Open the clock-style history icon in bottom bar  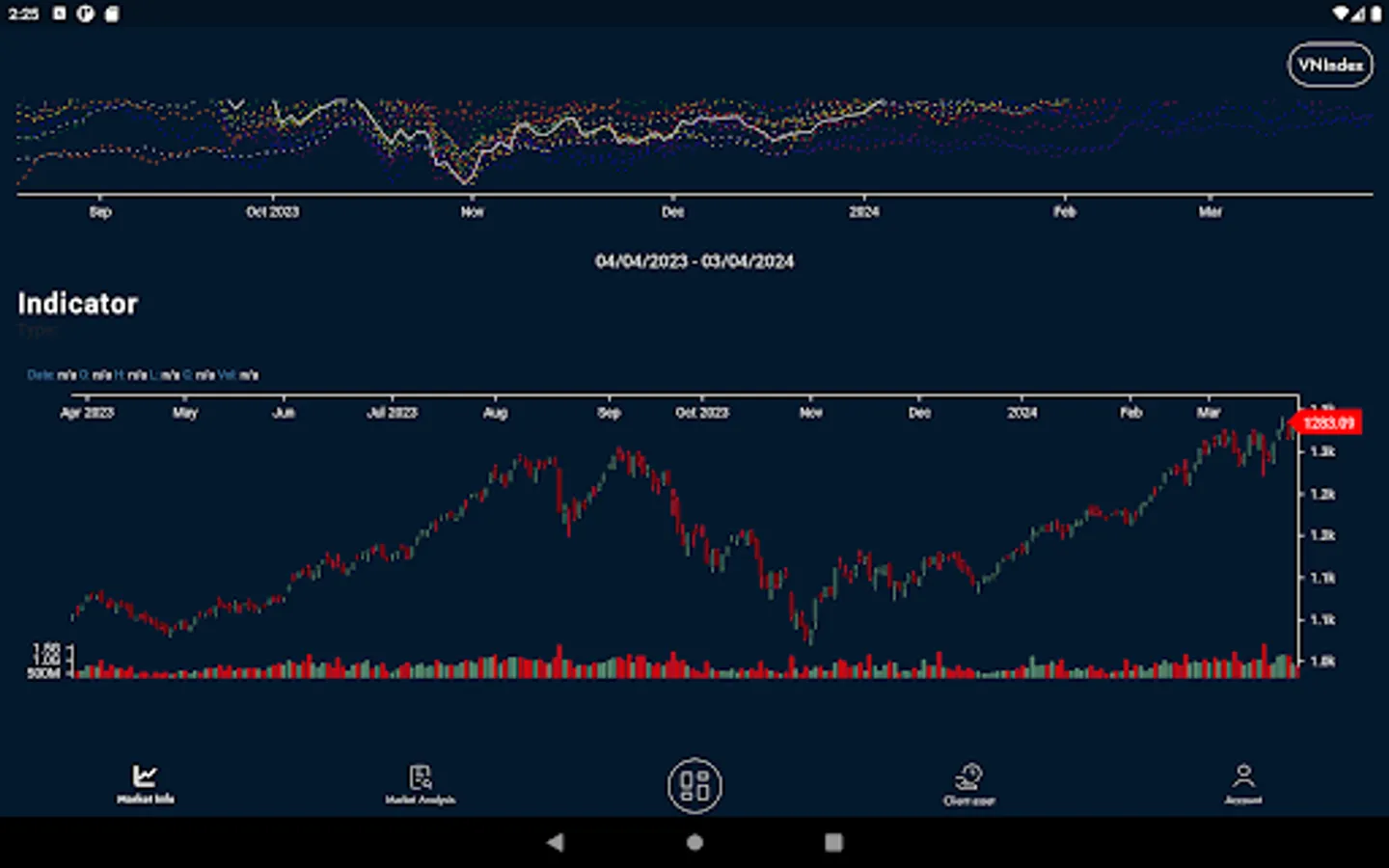(970, 779)
